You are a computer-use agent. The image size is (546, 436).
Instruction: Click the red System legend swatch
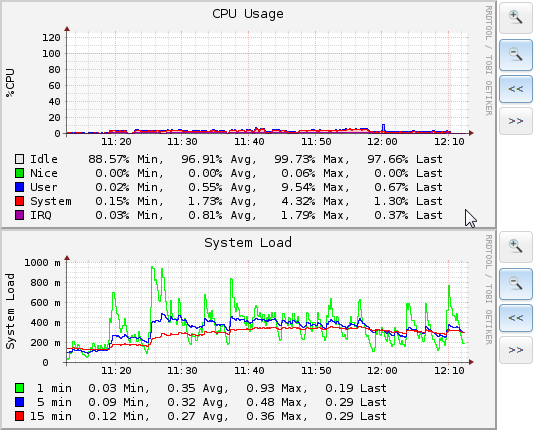point(20,201)
